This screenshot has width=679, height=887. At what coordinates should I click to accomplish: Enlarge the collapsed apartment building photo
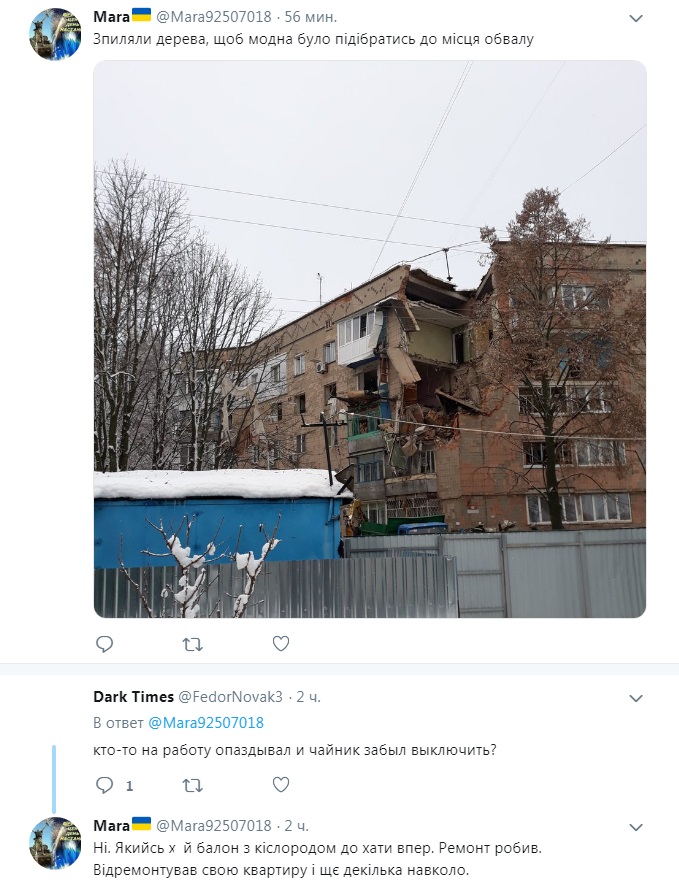pyautogui.click(x=369, y=339)
